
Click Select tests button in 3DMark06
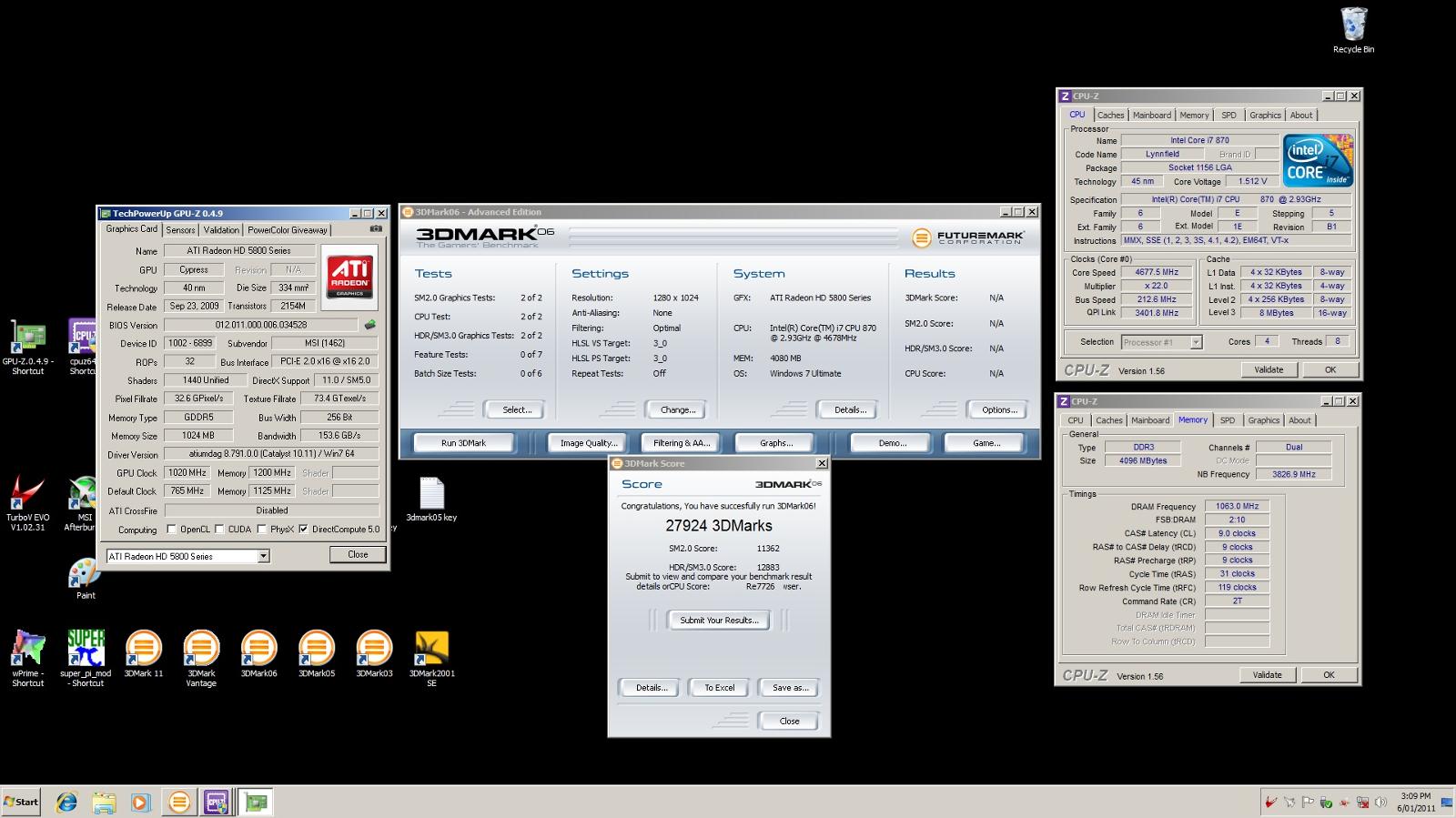(517, 410)
